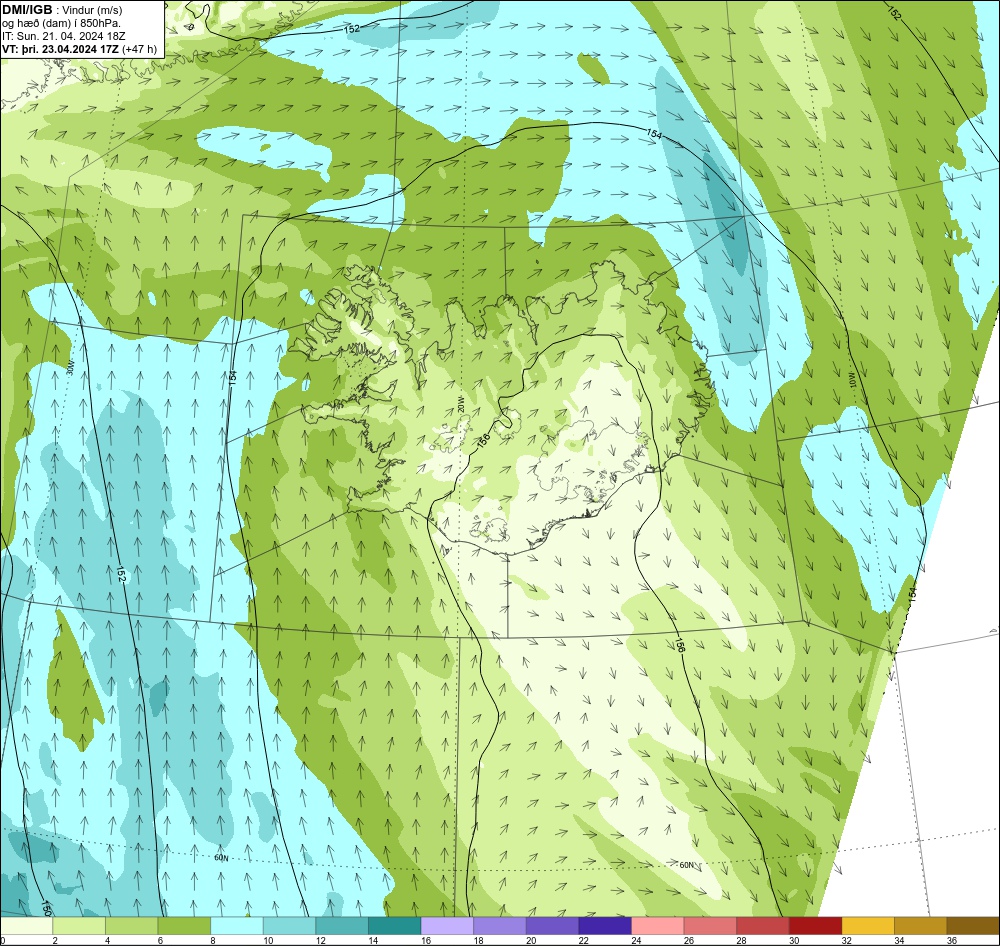Click the legend tick label '16'
The height and width of the screenshot is (946, 1000).
tap(426, 940)
